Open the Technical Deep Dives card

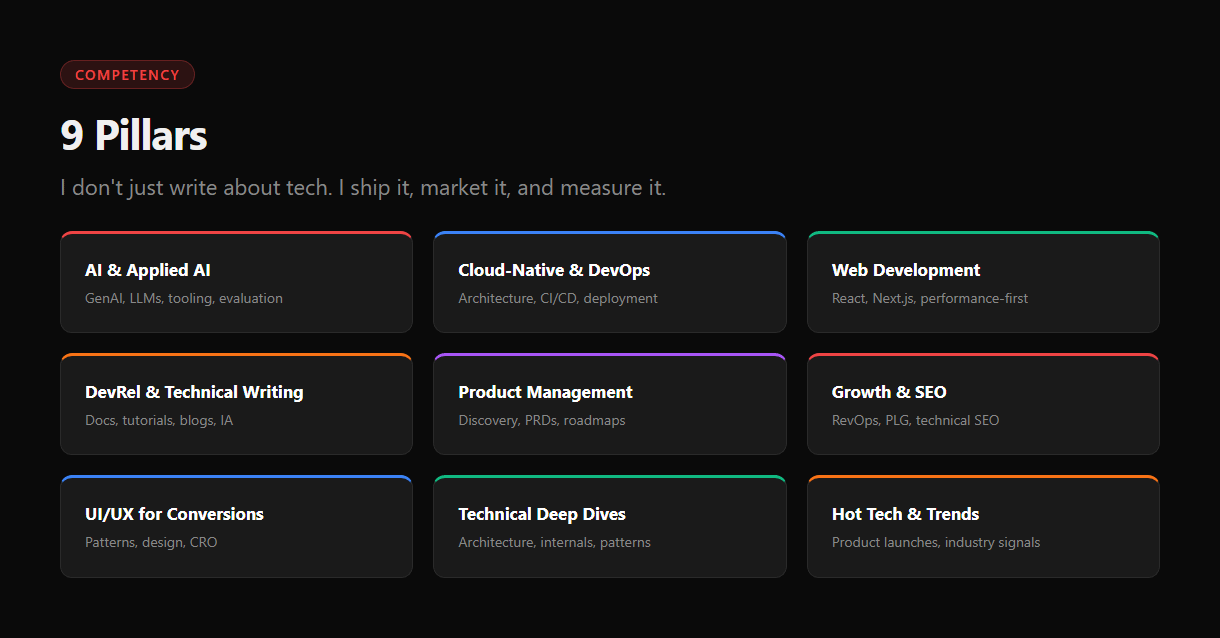click(x=610, y=526)
